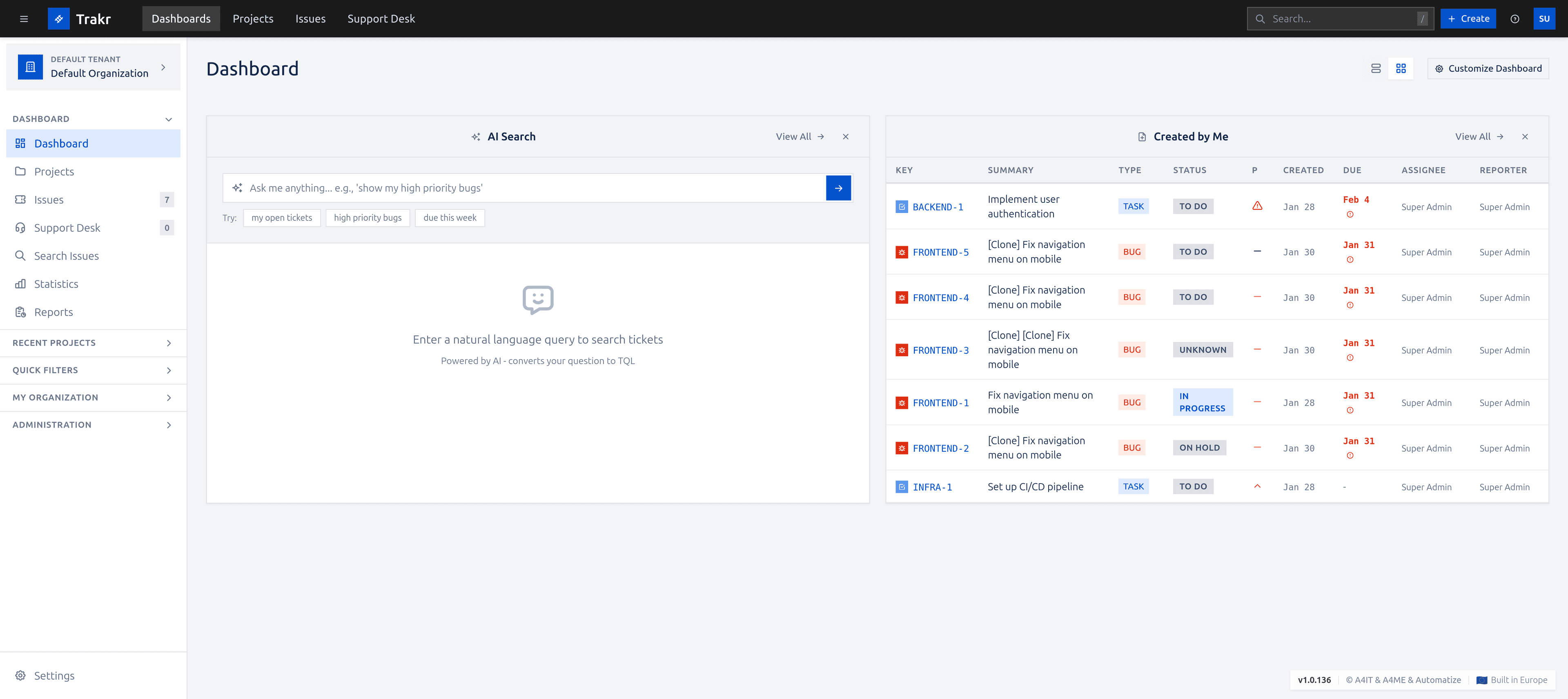The image size is (1568, 699).
Task: Collapse the DASHBOARD sidebar section
Action: click(169, 119)
